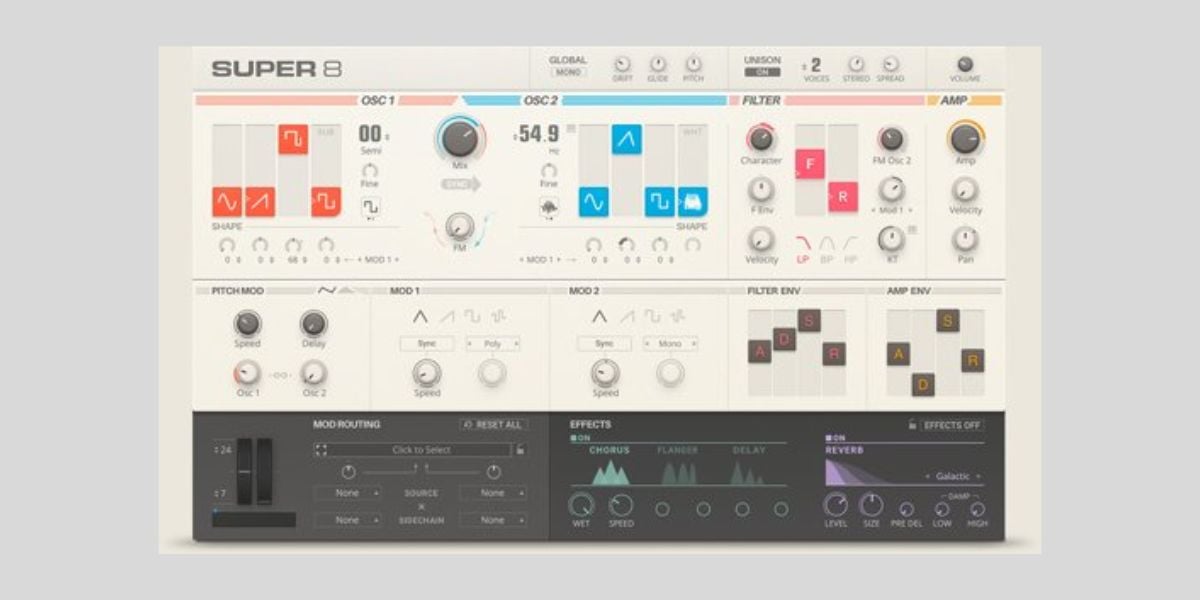The height and width of the screenshot is (600, 1200).
Task: Select OSC 1 sub square wave block
Action: coord(326,202)
